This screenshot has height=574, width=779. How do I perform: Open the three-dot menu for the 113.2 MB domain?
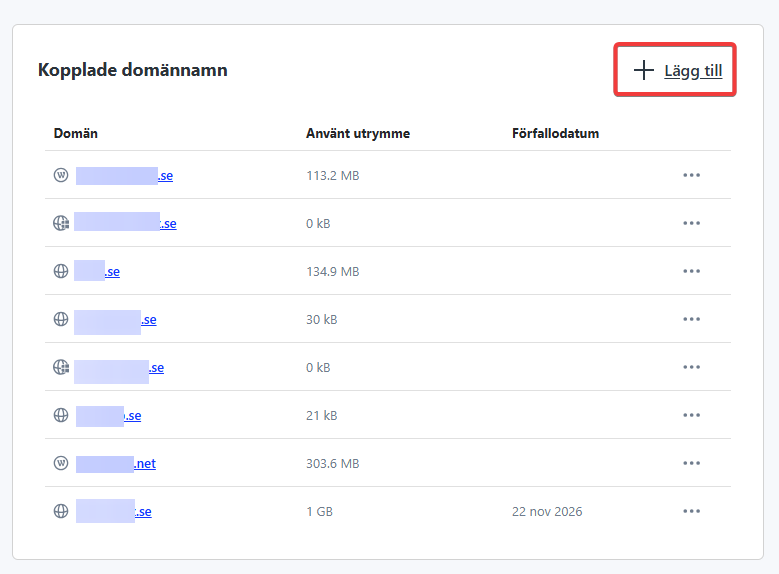pyautogui.click(x=691, y=175)
